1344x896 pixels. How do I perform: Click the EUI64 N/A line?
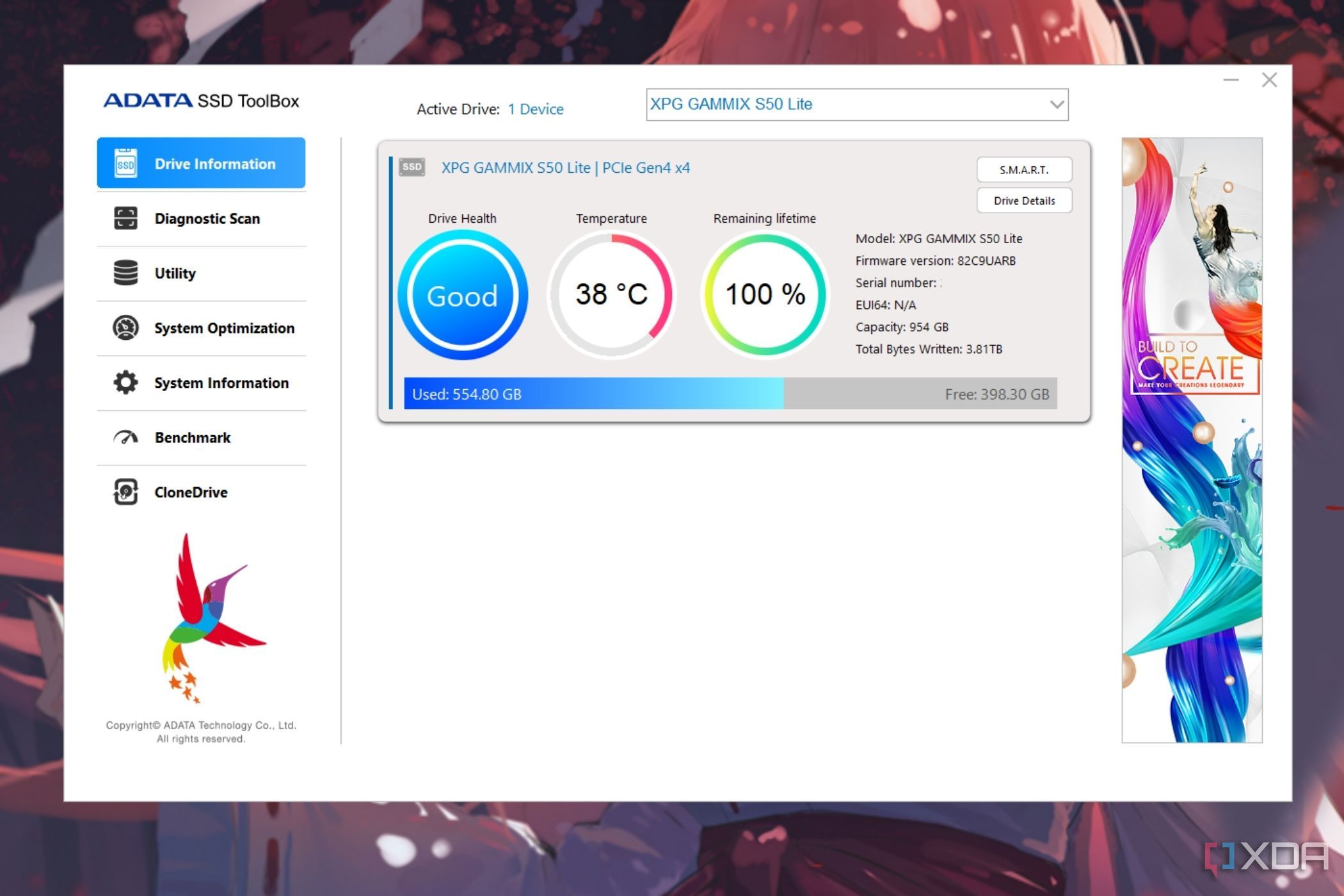886,305
